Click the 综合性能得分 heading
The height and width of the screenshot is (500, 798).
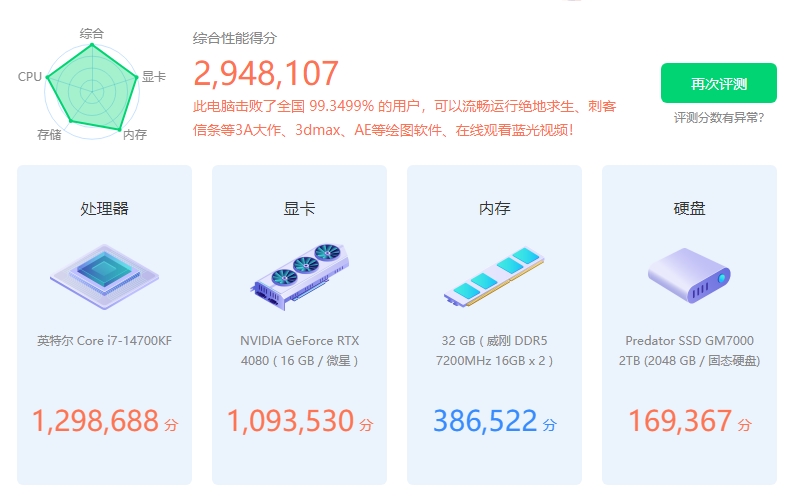(x=235, y=38)
